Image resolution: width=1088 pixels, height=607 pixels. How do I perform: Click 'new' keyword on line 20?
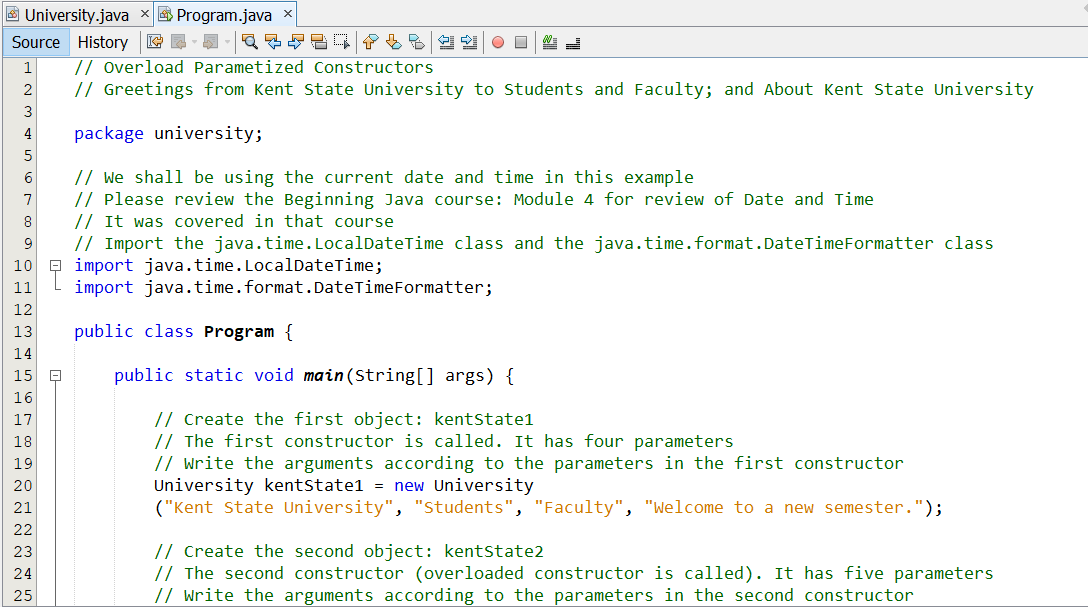pos(409,486)
